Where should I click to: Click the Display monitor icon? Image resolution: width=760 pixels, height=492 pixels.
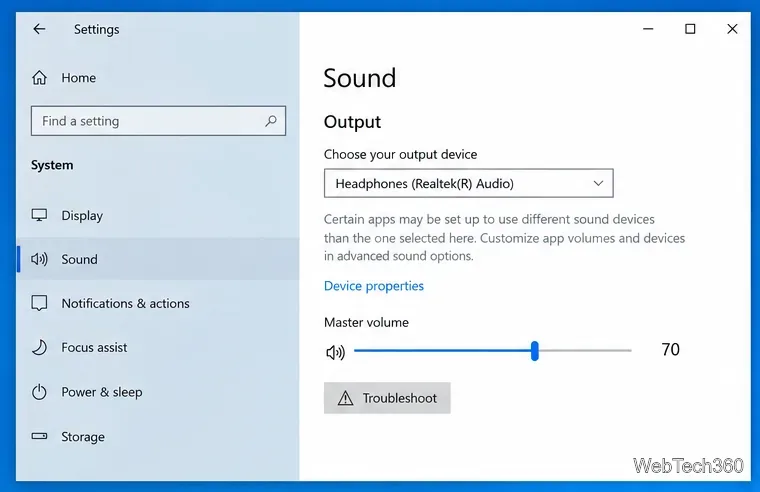(x=39, y=215)
